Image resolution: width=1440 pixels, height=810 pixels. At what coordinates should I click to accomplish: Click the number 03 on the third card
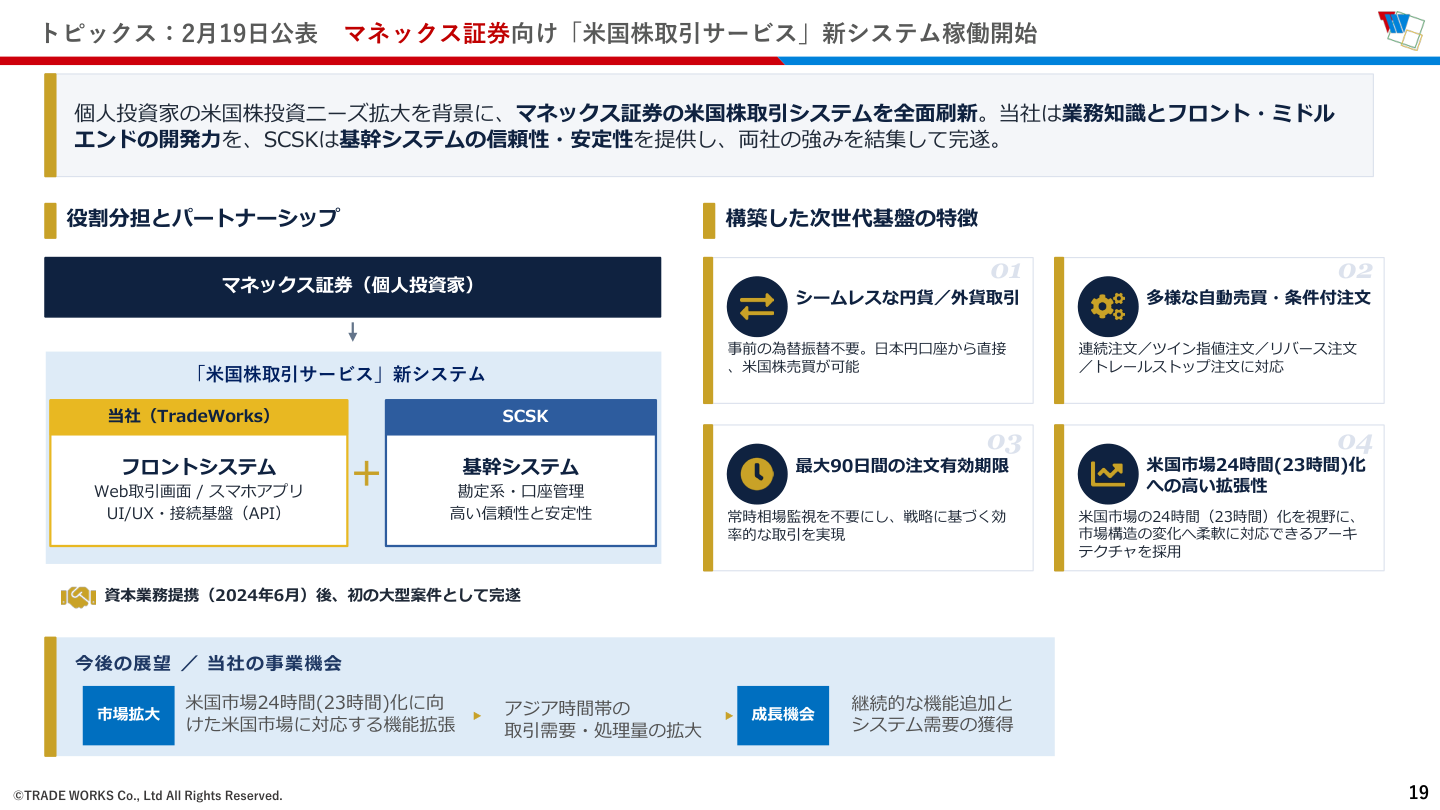click(1004, 443)
